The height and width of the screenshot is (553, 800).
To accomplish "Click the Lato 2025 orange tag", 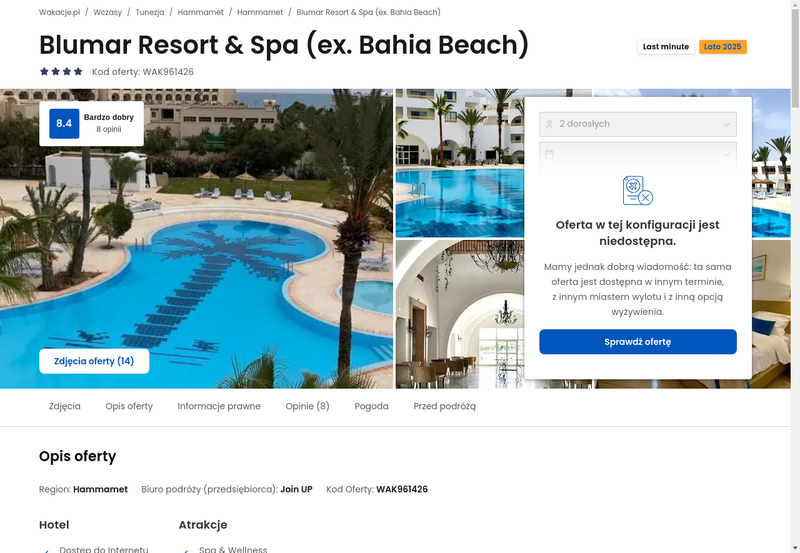I will 722,46.
